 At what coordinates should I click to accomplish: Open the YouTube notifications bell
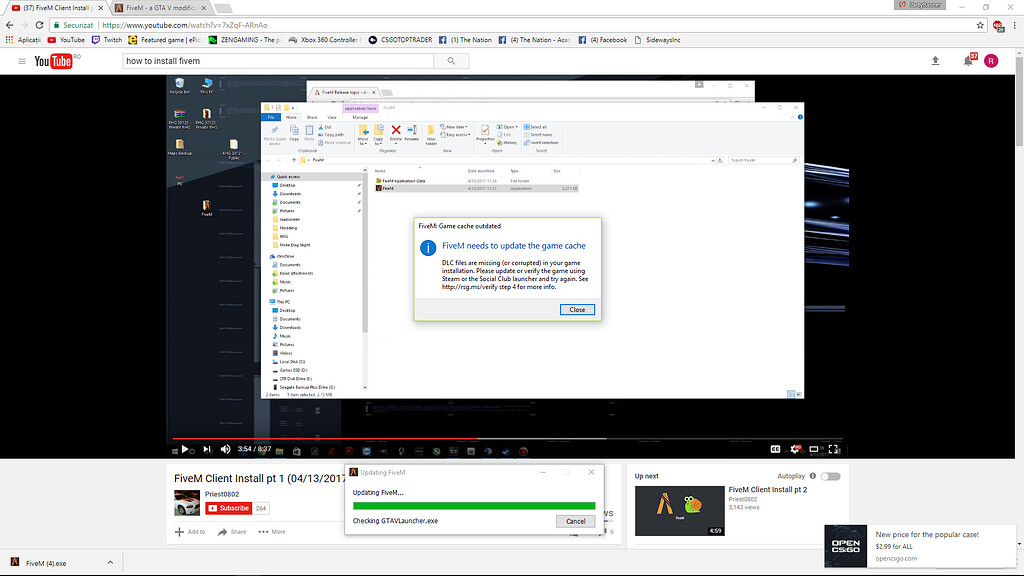coord(967,61)
